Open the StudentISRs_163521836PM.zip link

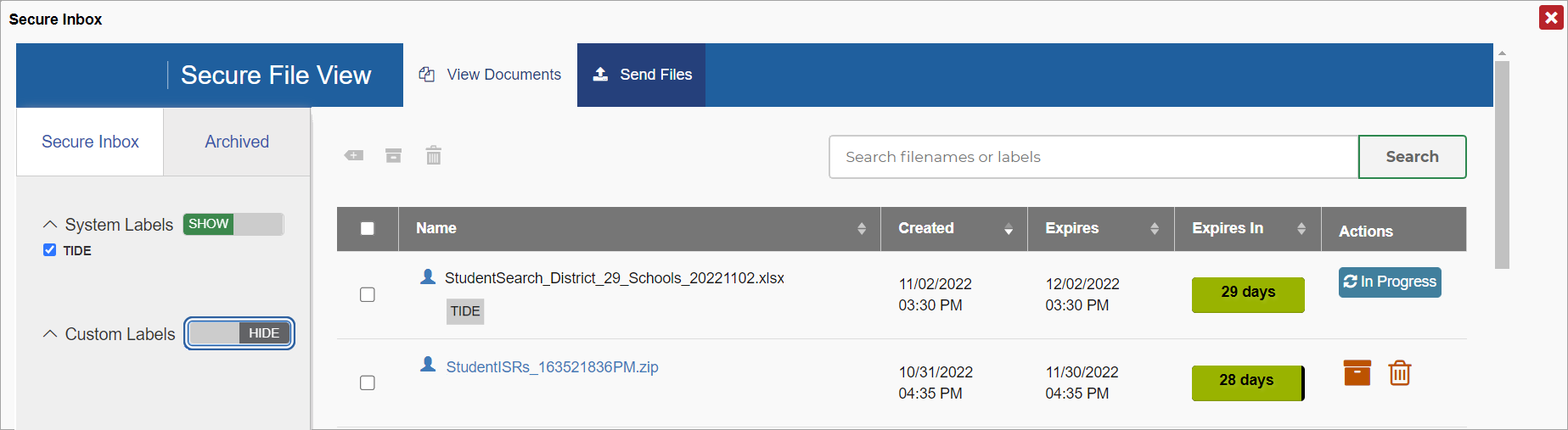(x=552, y=367)
